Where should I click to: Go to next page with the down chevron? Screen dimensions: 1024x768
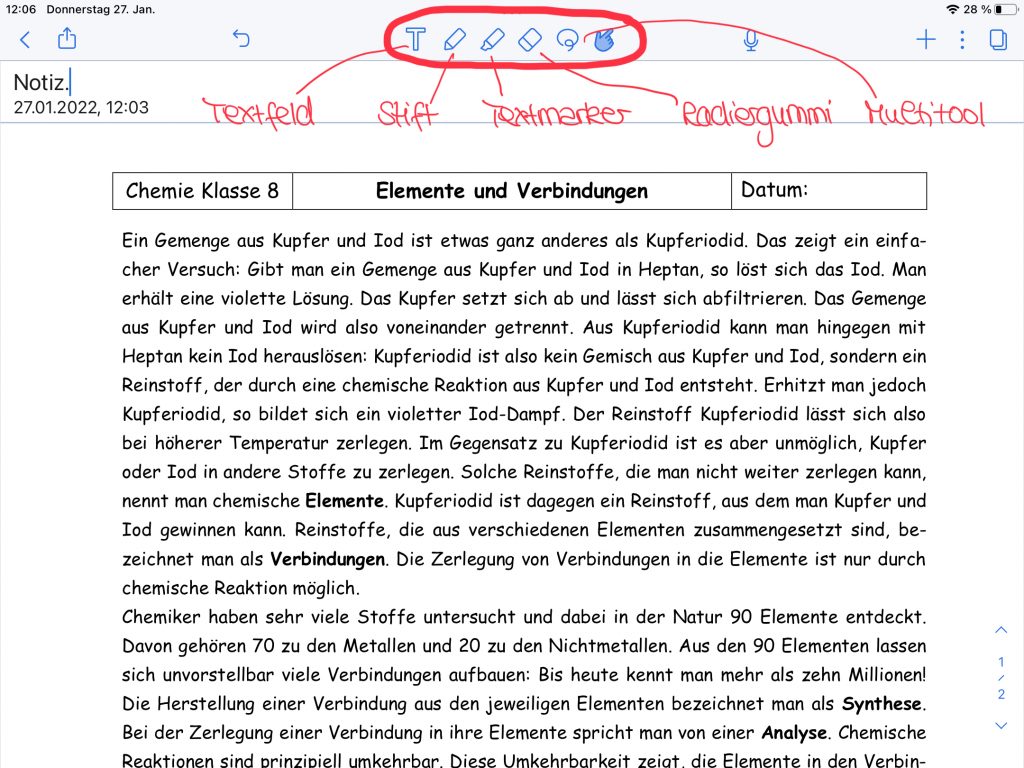click(1001, 725)
